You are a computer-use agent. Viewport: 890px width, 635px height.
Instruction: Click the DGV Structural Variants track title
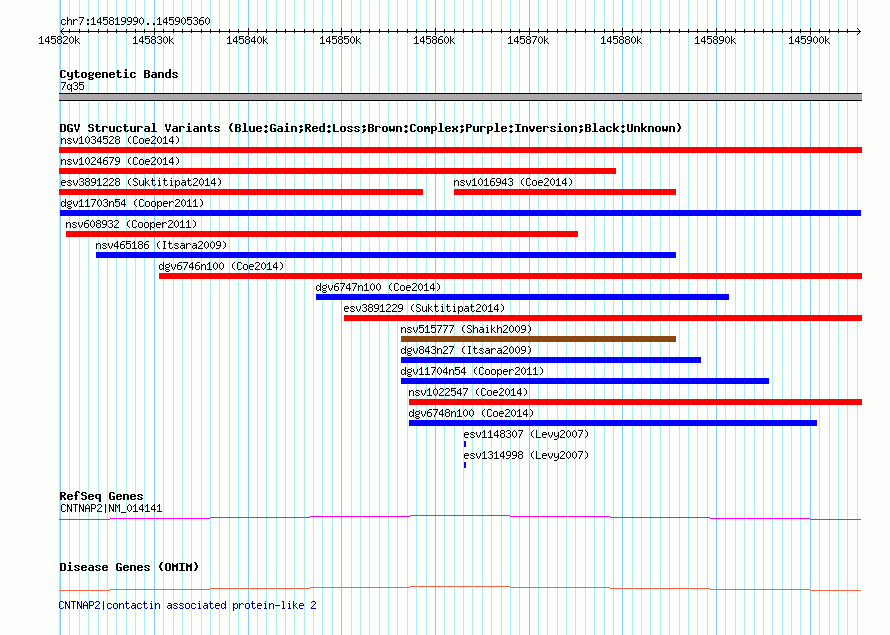click(x=371, y=128)
